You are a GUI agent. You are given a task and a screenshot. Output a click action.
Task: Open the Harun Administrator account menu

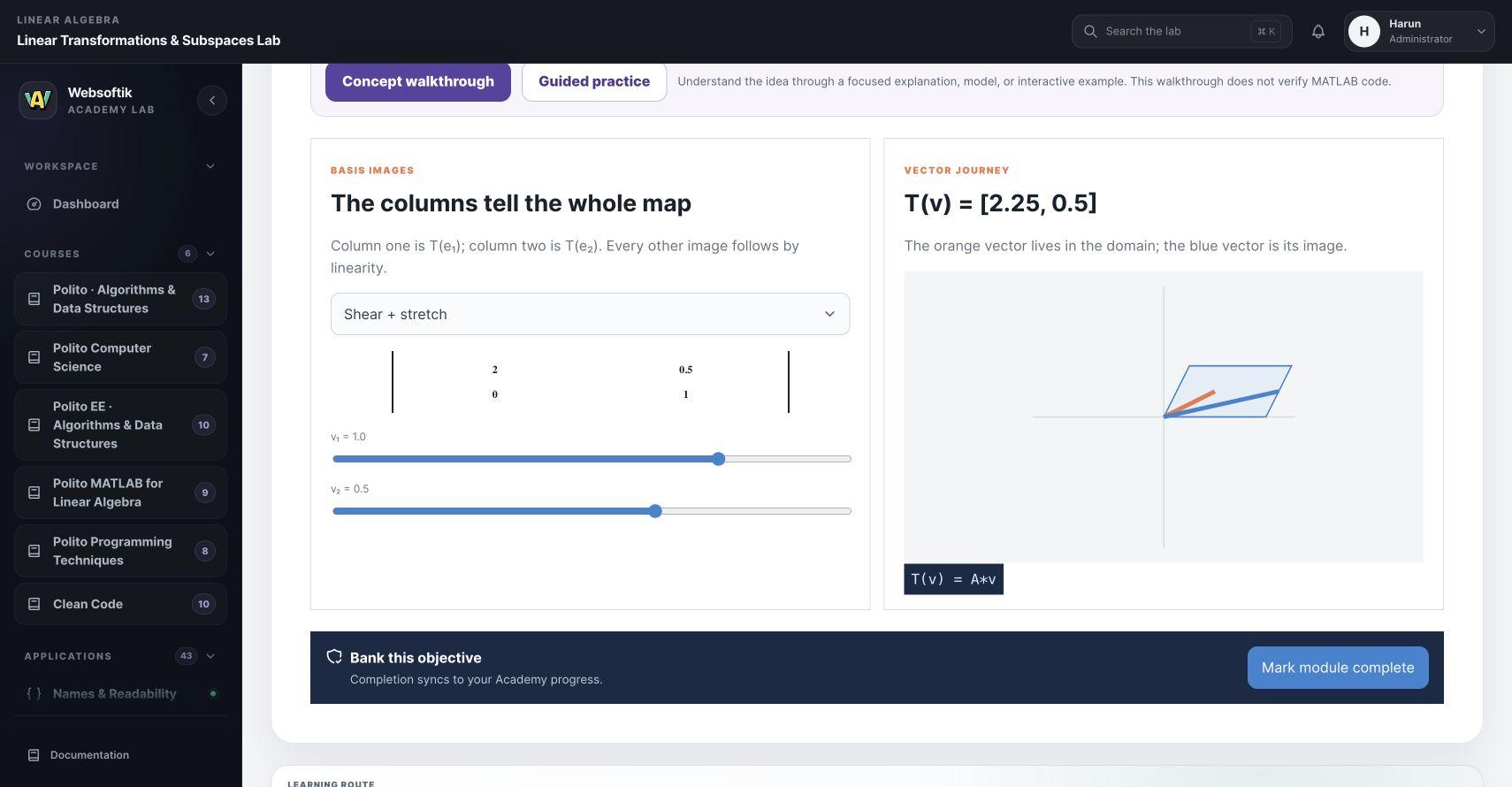point(1419,31)
